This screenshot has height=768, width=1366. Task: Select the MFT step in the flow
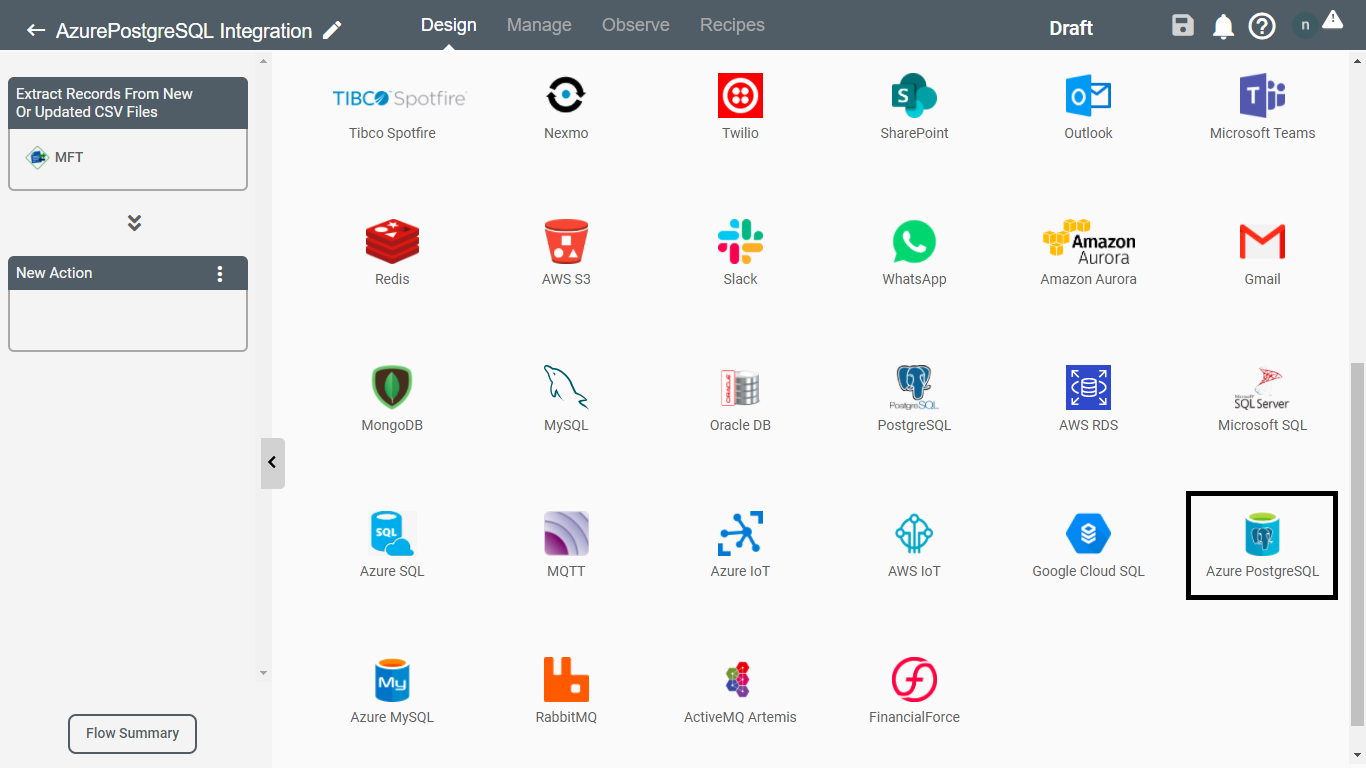(x=128, y=158)
